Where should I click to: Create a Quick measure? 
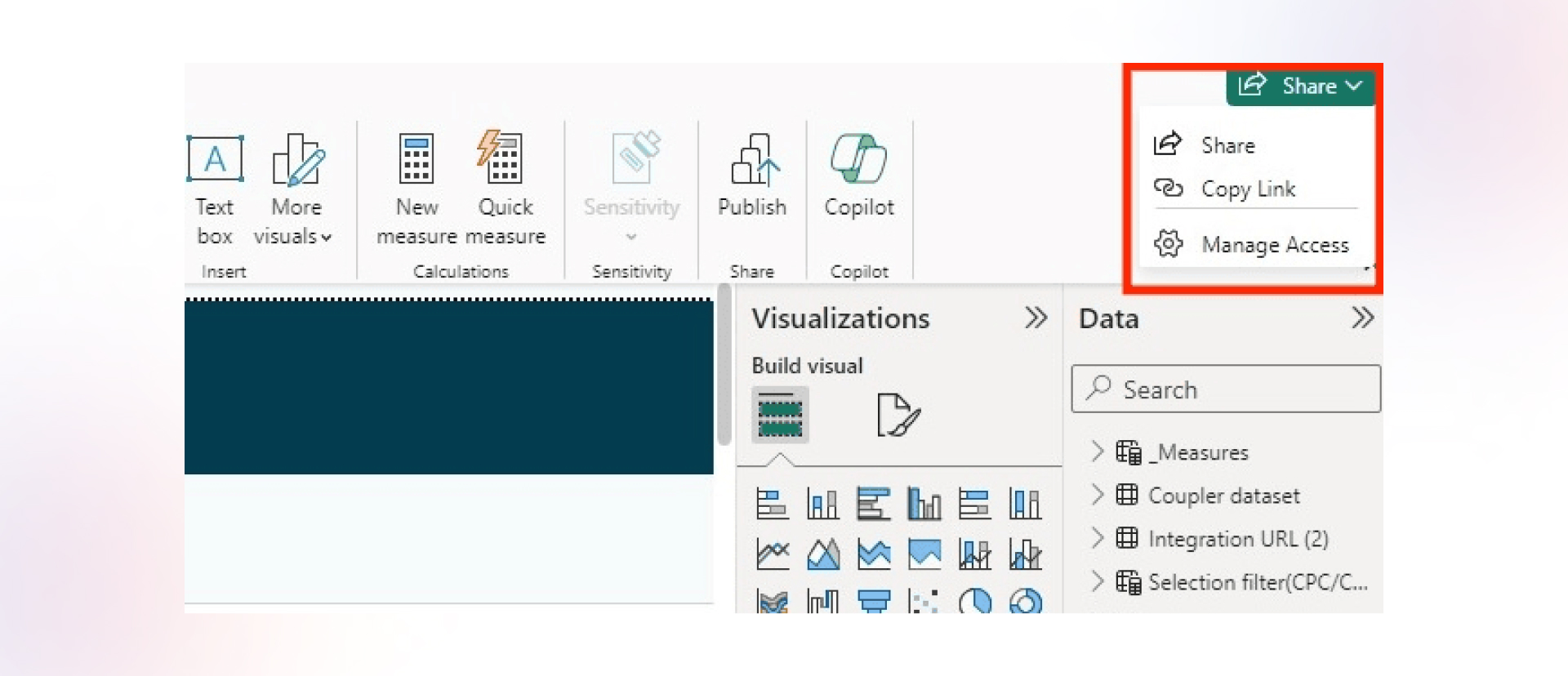tap(506, 190)
